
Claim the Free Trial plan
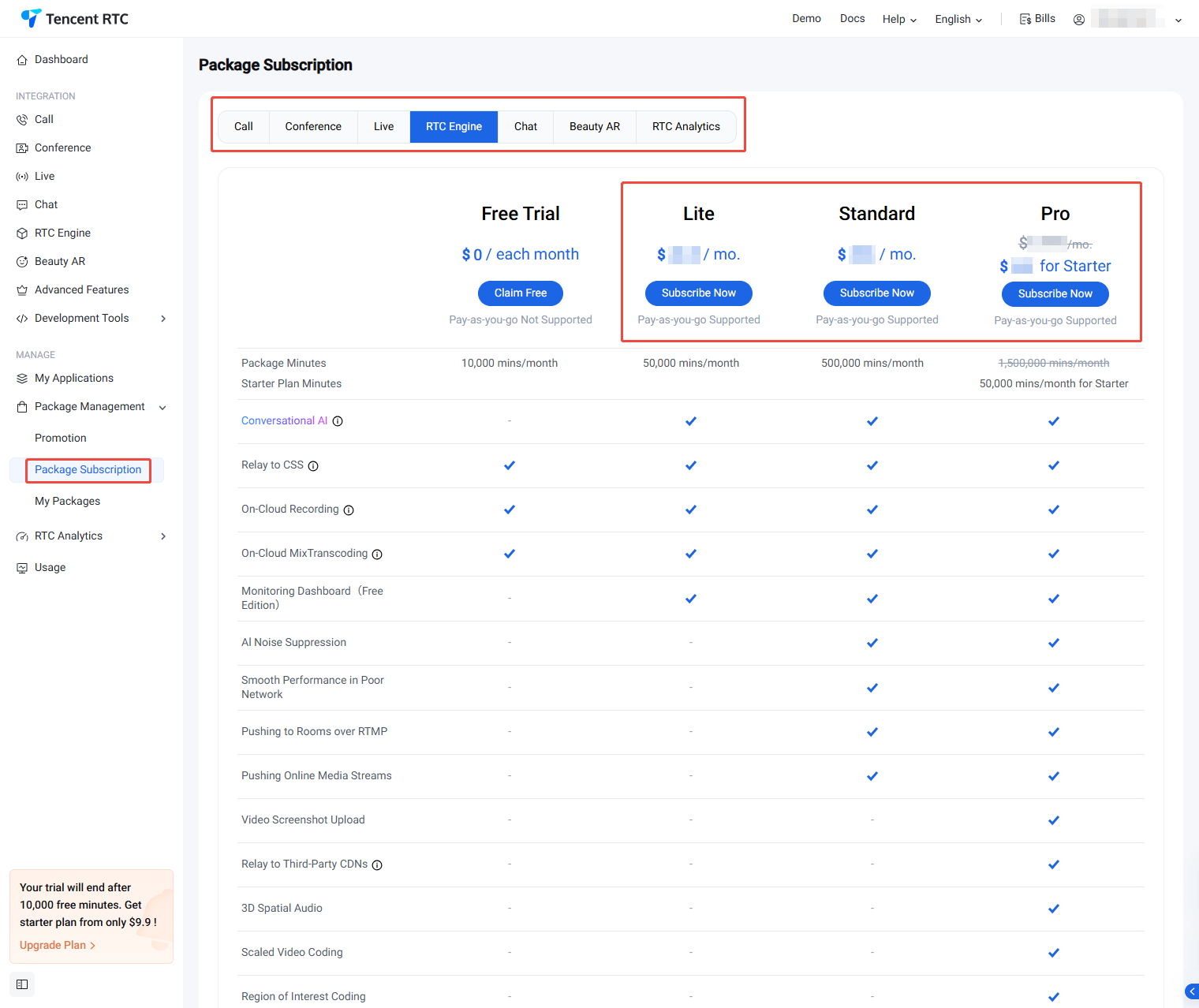[x=521, y=293]
